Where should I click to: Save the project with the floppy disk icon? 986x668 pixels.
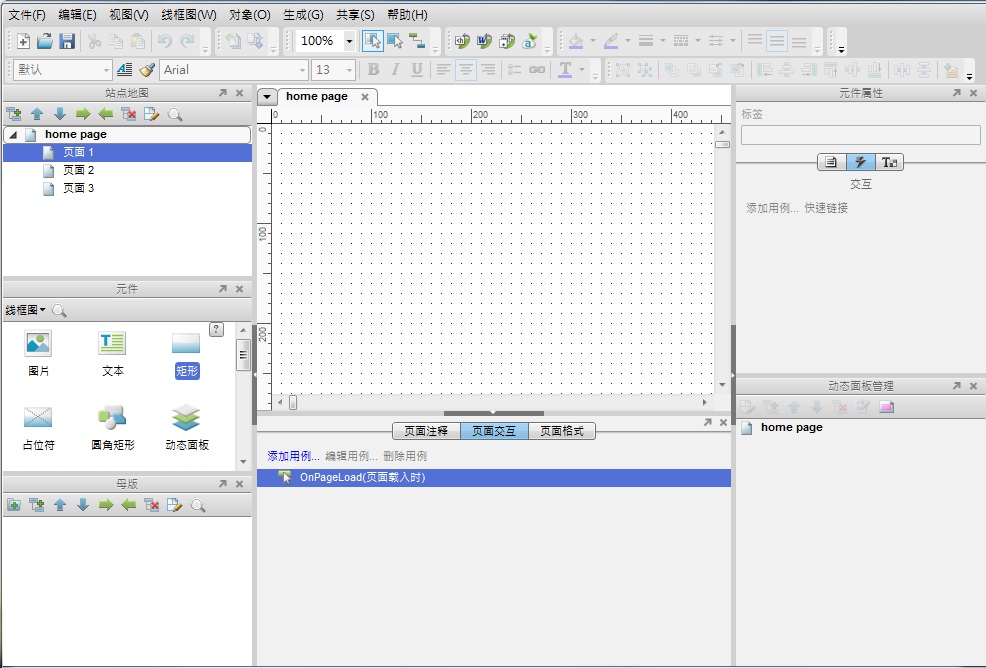(x=67, y=42)
